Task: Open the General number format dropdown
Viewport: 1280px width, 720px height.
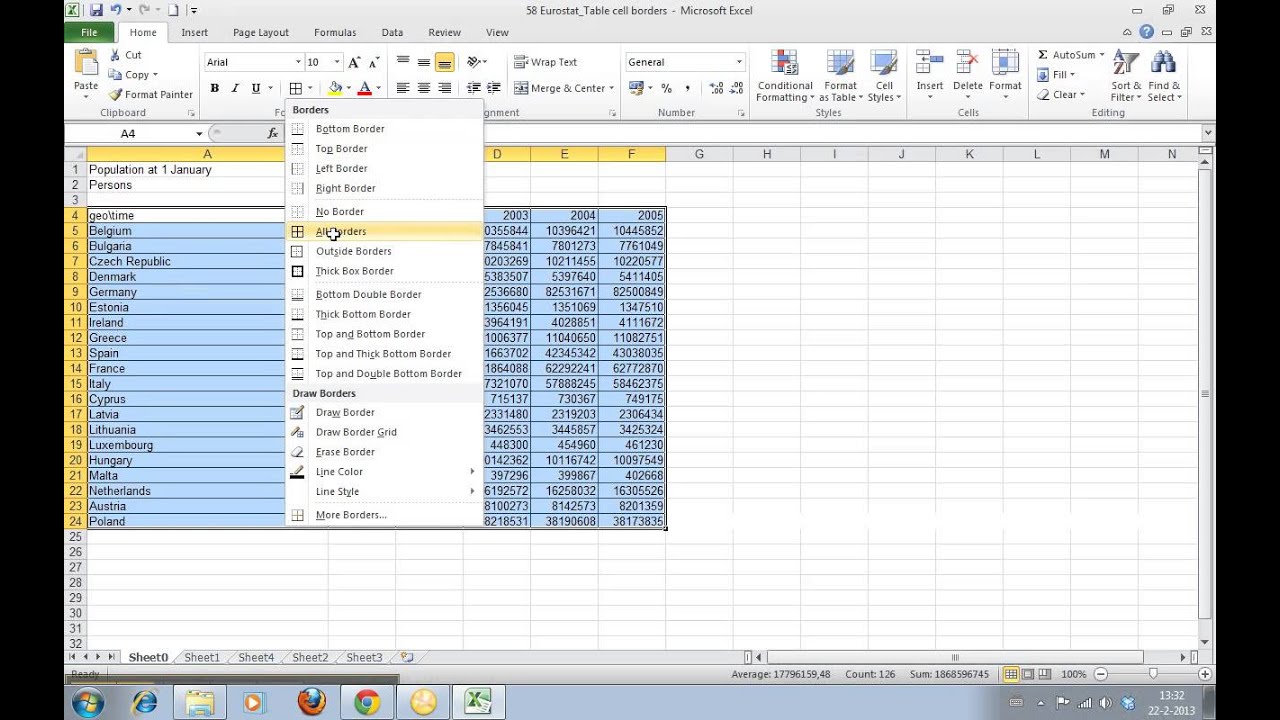Action: pyautogui.click(x=739, y=62)
